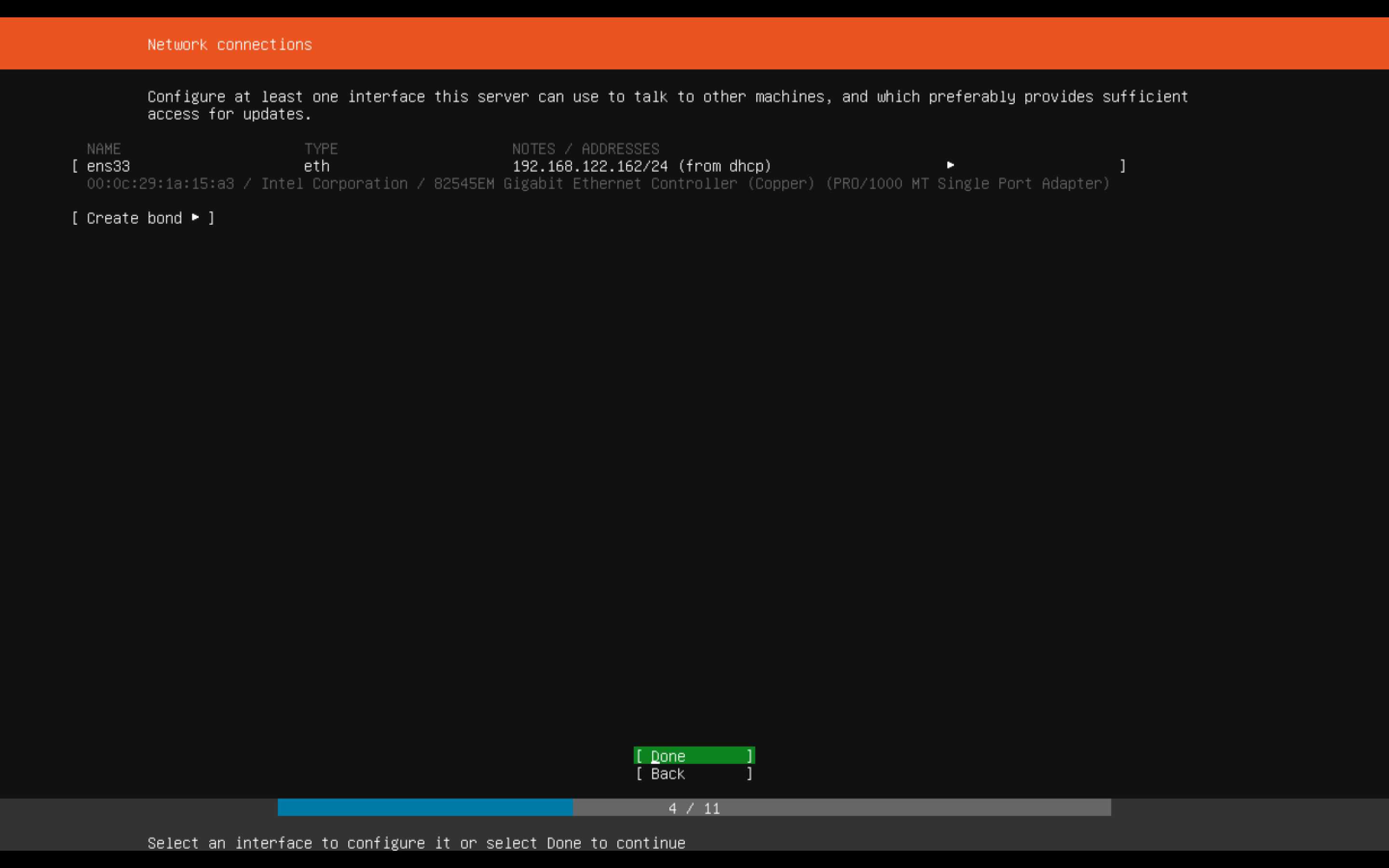This screenshot has height=868, width=1389.
Task: Click the help text about selecting an interface
Action: tap(416, 843)
